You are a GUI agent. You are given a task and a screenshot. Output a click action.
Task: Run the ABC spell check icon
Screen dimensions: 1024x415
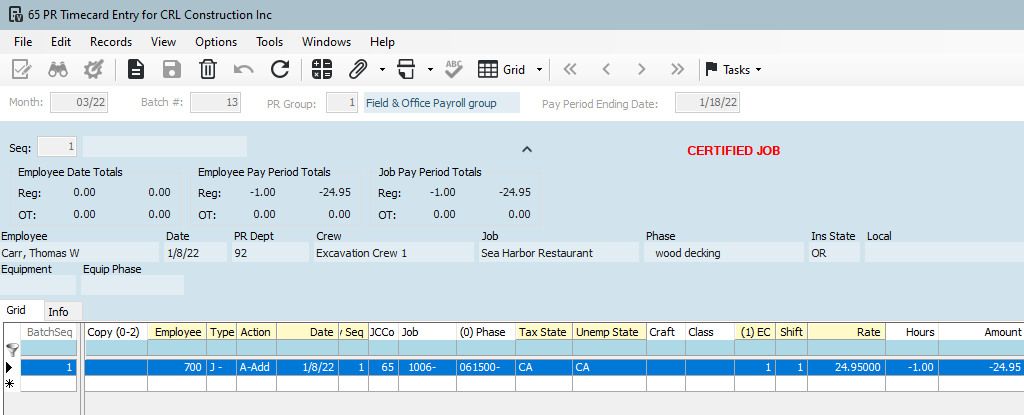click(x=454, y=69)
